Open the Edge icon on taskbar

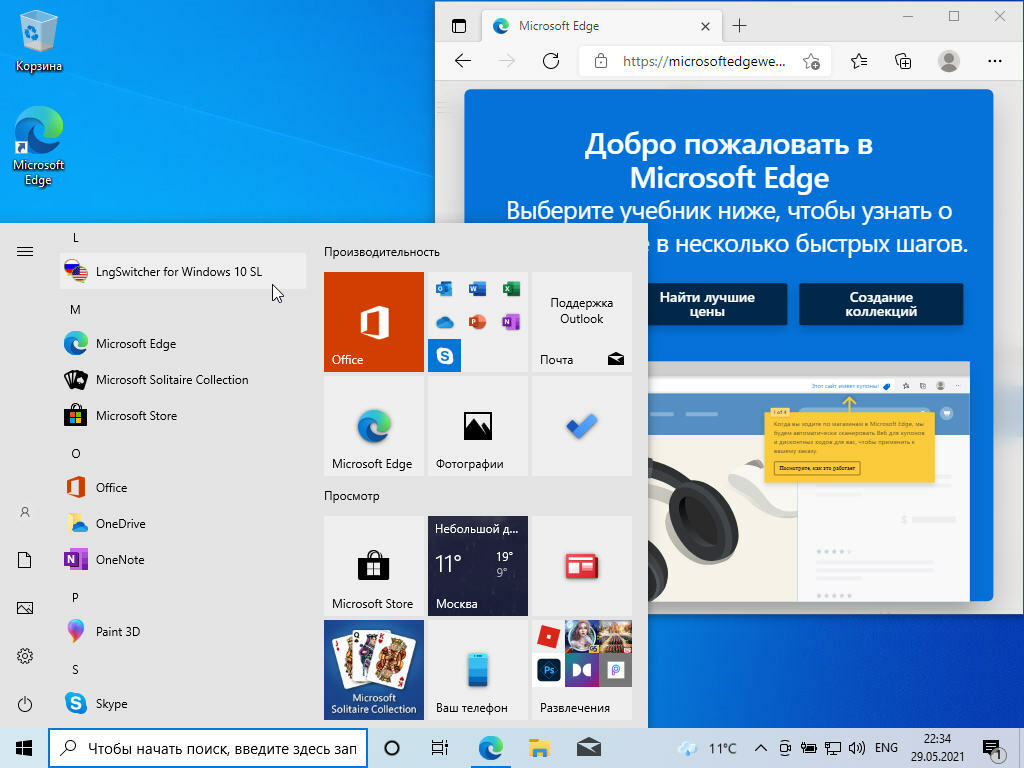tap(490, 748)
